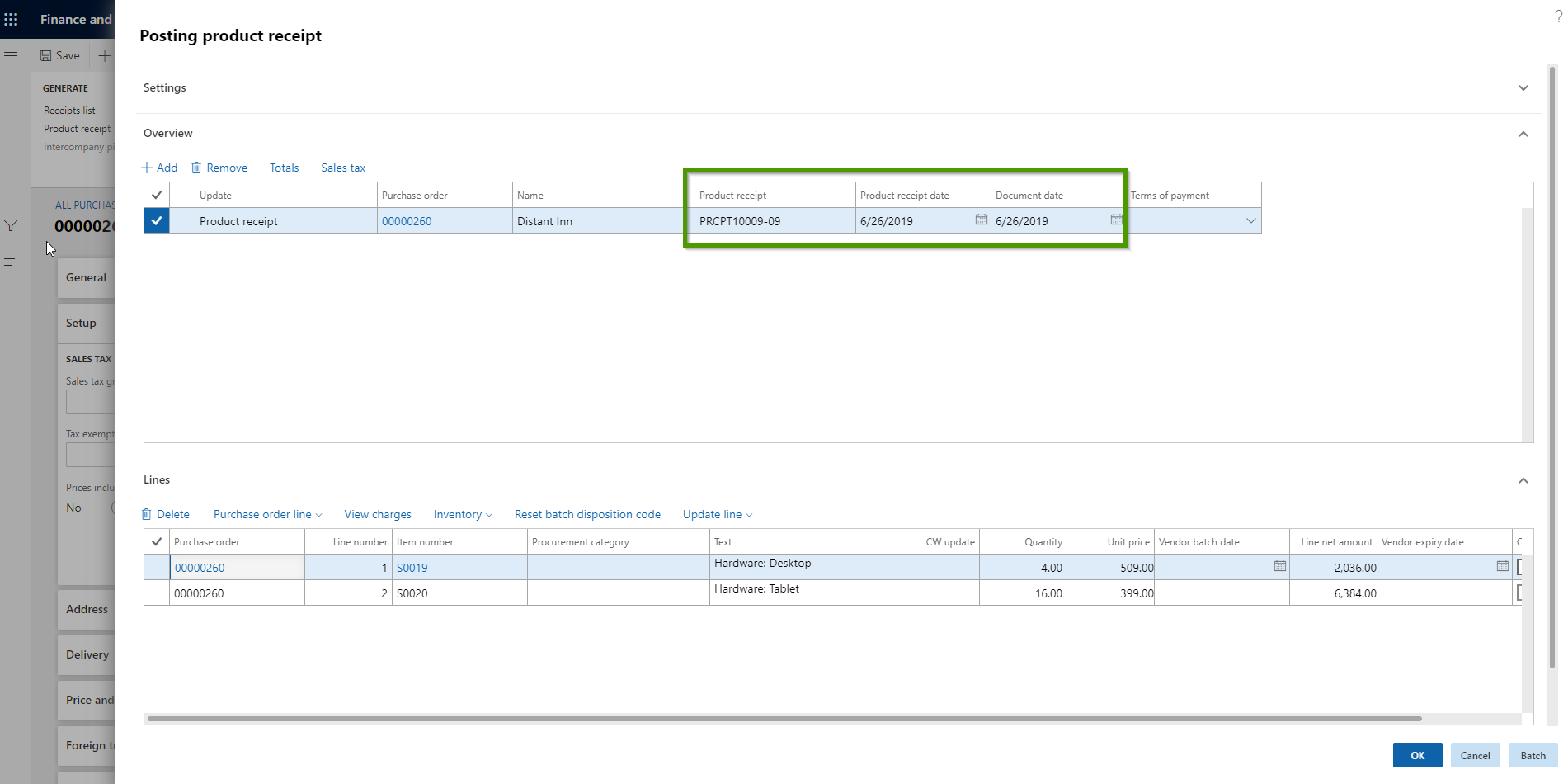Click the Delete trash icon in Lines
Screen dimensions: 1568x784
click(x=147, y=514)
